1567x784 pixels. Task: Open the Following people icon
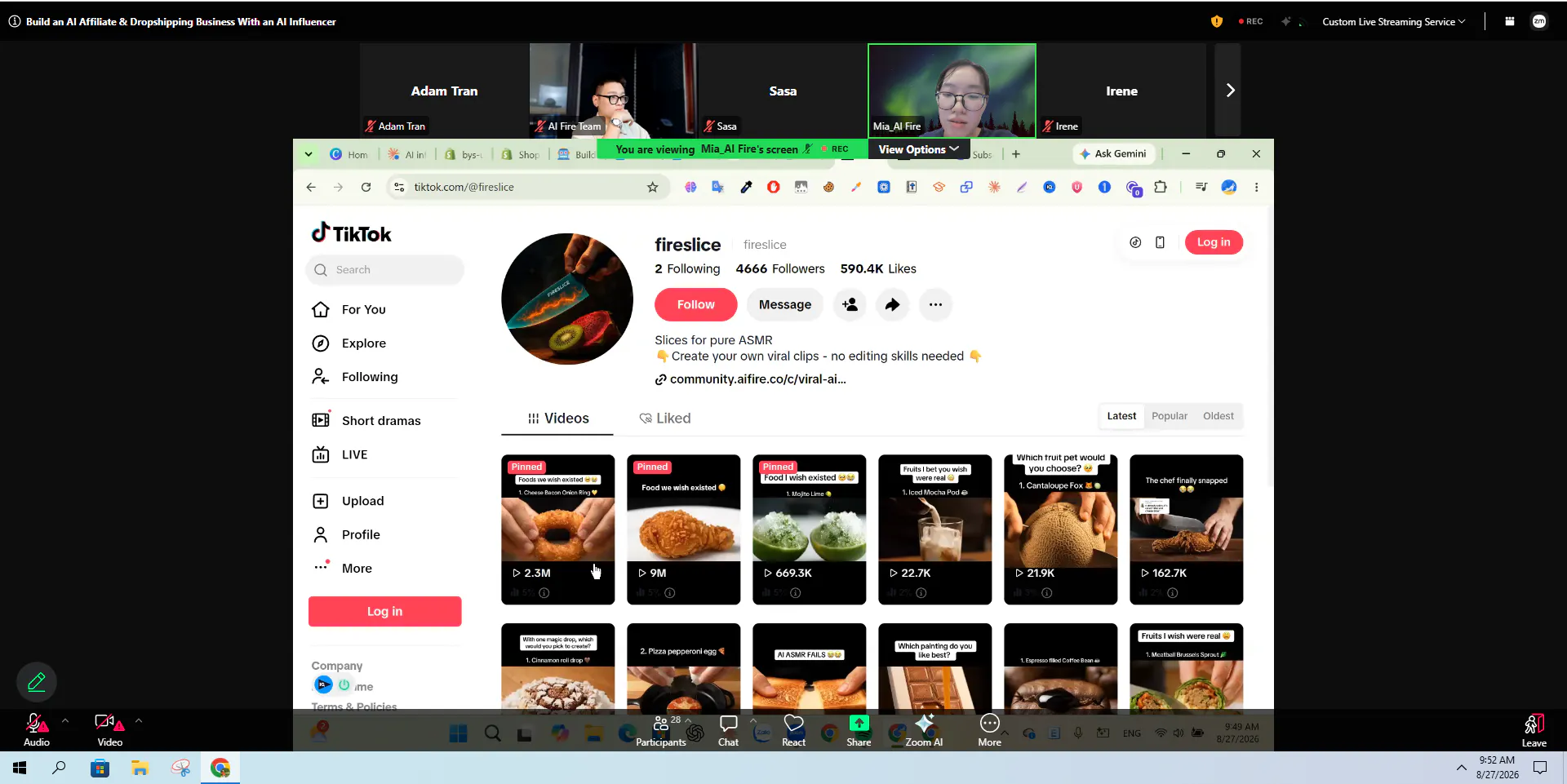[321, 377]
